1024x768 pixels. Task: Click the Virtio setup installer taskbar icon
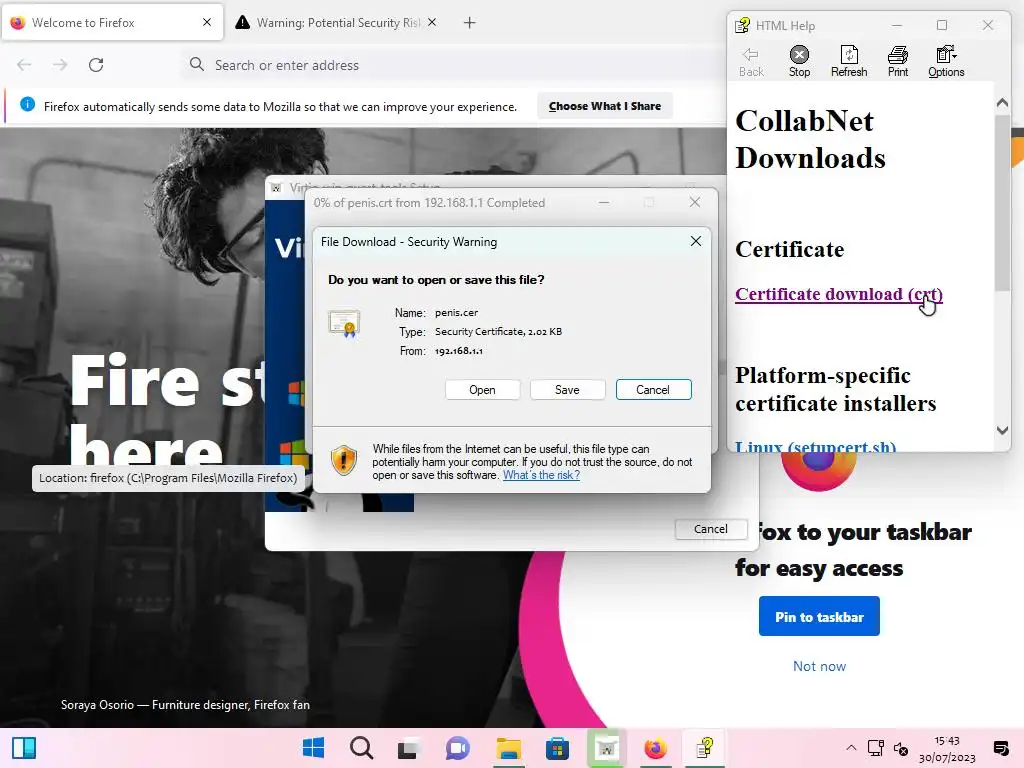(x=606, y=748)
